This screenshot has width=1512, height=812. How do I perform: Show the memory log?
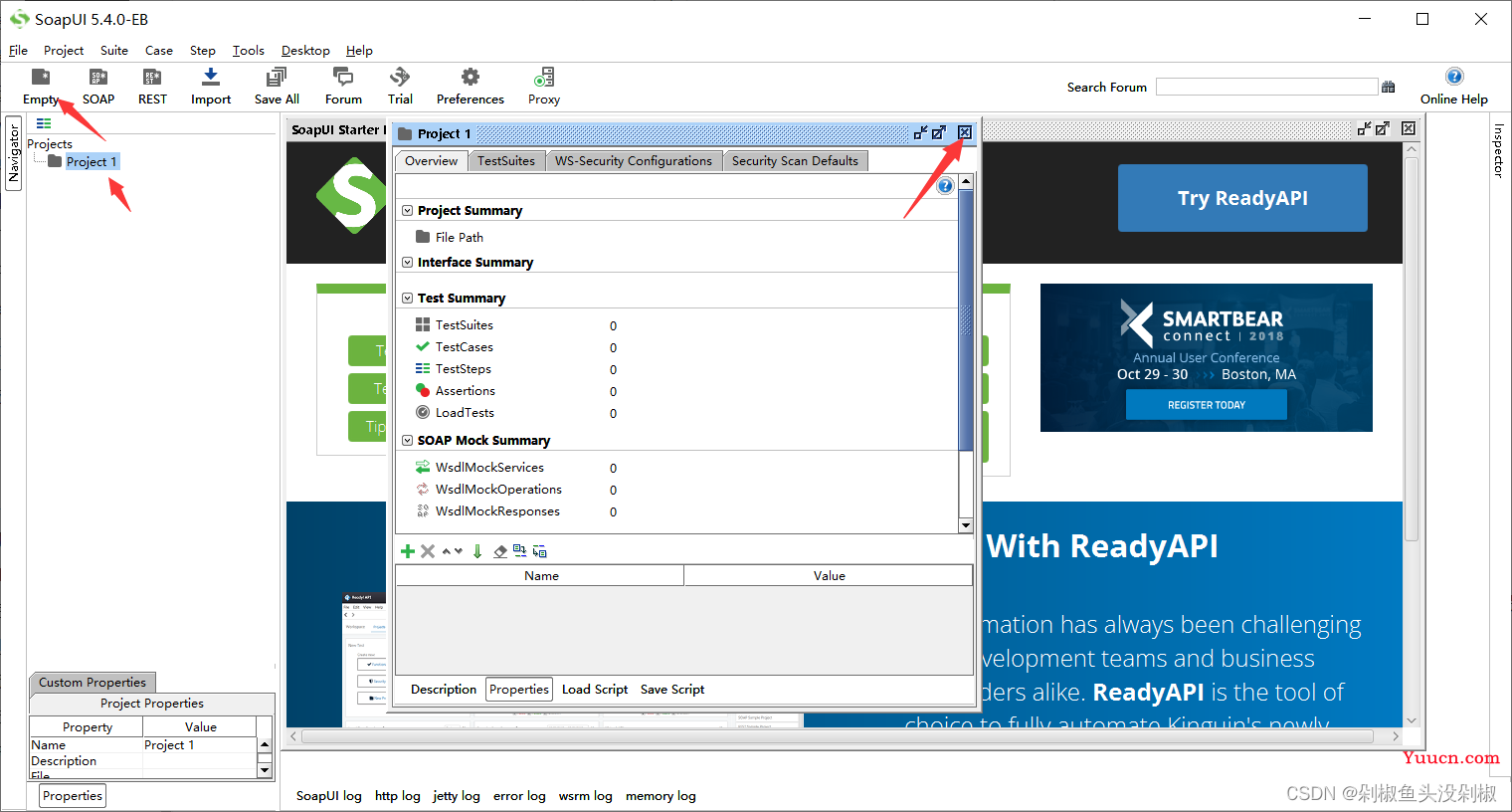(661, 796)
